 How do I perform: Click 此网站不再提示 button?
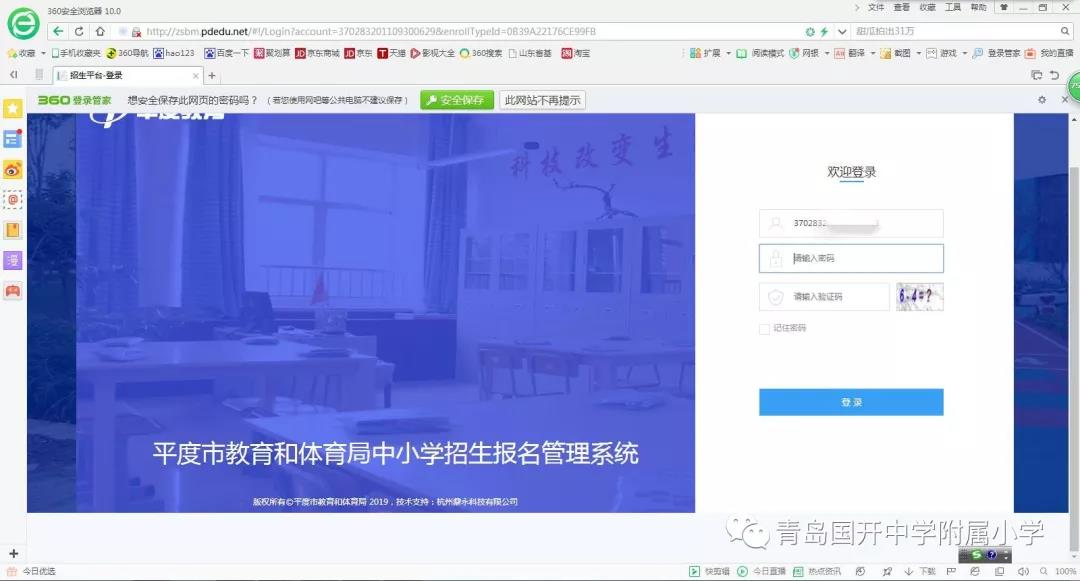pyautogui.click(x=543, y=100)
